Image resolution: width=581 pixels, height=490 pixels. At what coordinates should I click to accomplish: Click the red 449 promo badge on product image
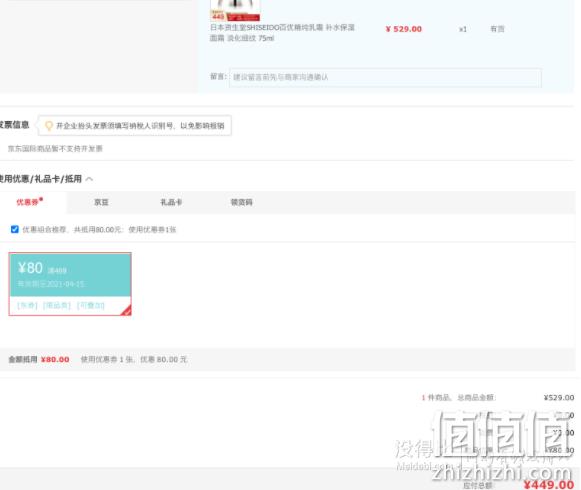[218, 17]
